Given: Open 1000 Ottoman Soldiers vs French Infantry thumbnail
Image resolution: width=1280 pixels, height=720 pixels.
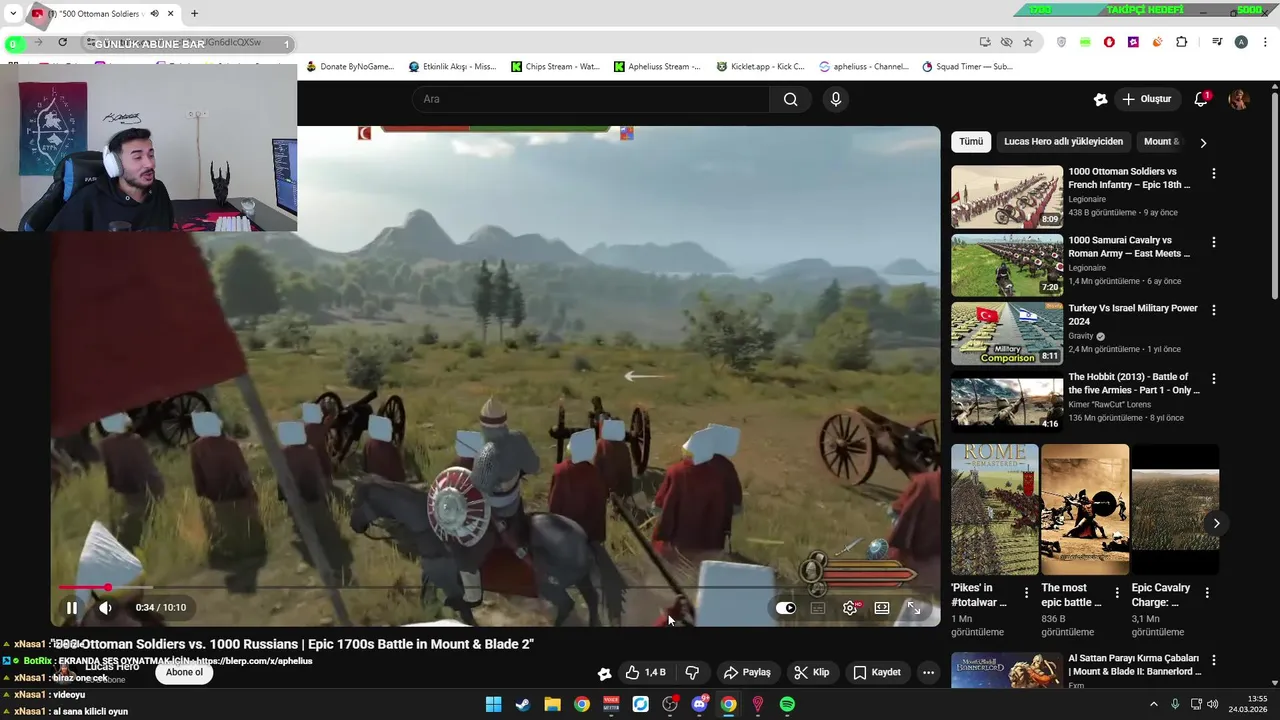Looking at the screenshot, I should [1007, 196].
